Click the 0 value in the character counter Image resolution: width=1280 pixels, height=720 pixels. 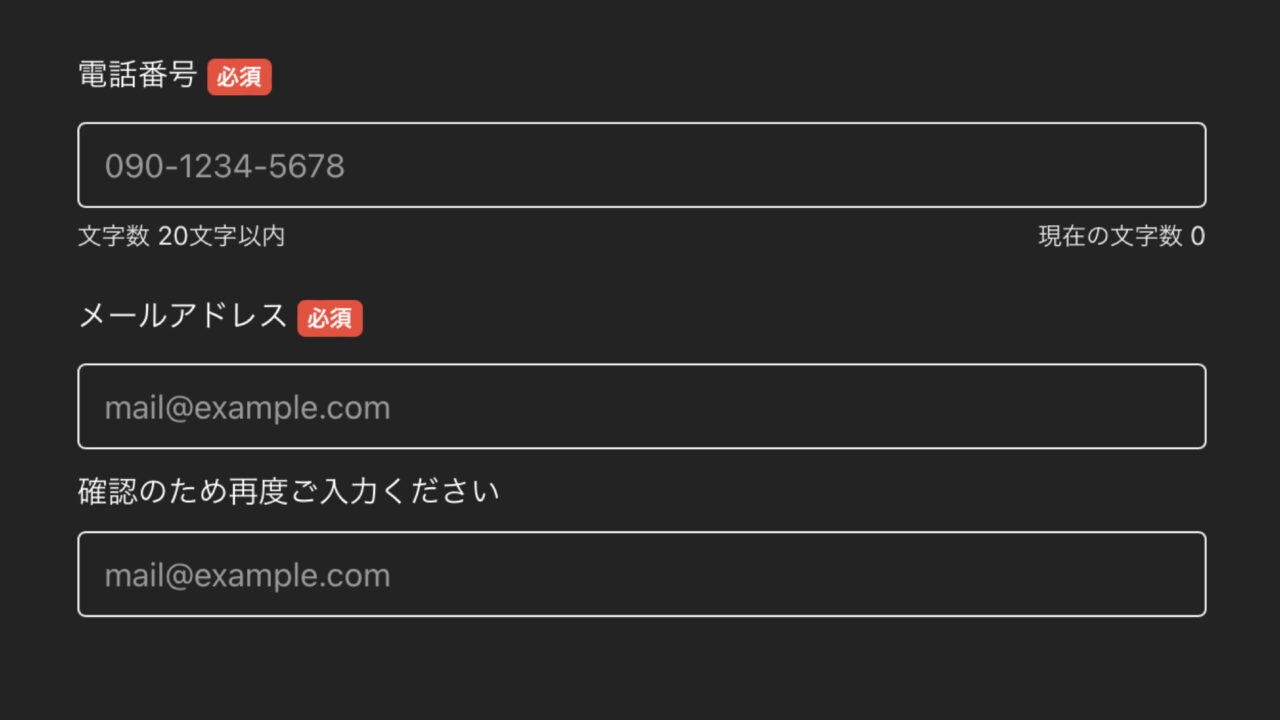point(1197,237)
